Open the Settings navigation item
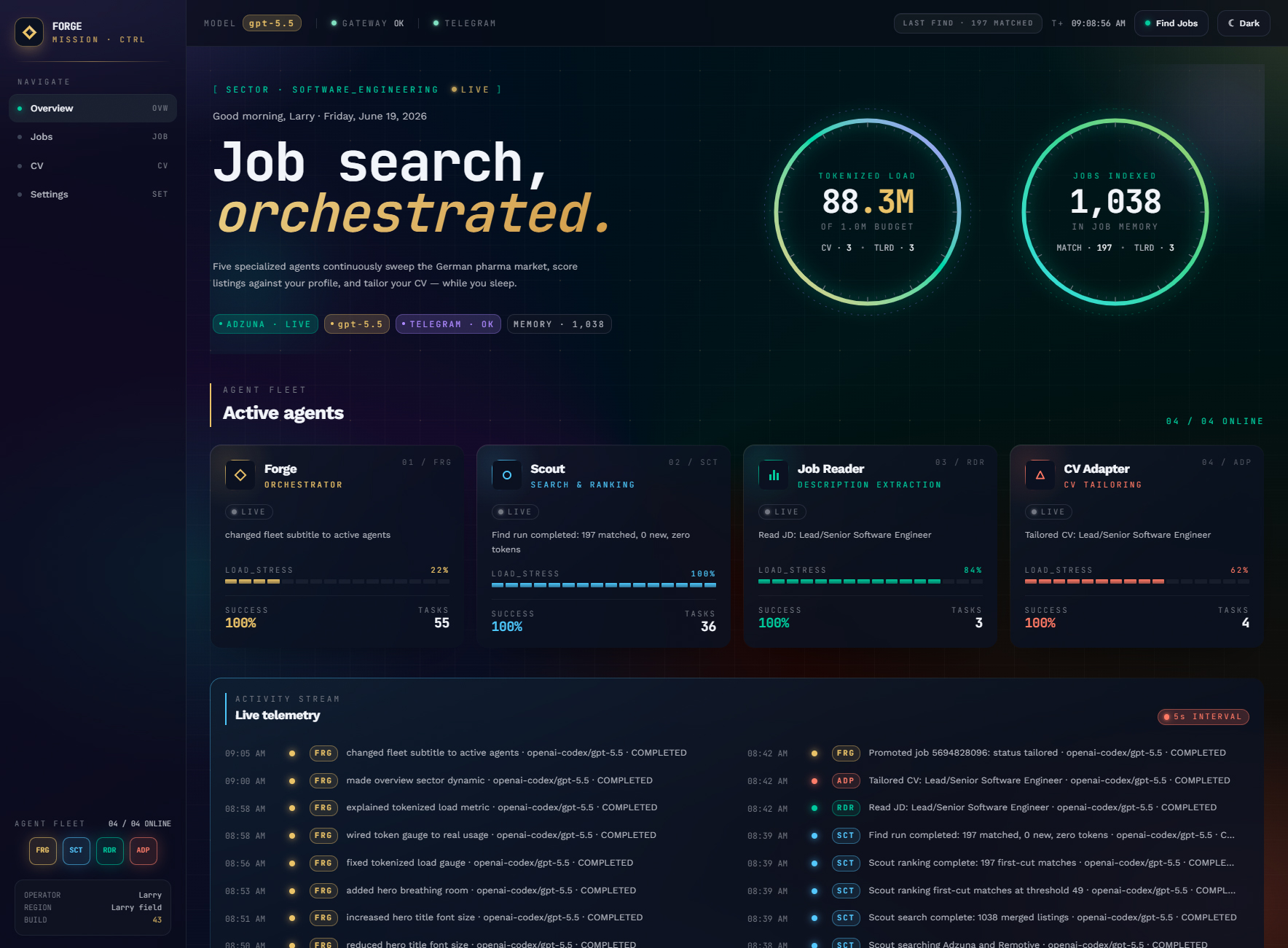This screenshot has height=948, width=1288. click(93, 195)
